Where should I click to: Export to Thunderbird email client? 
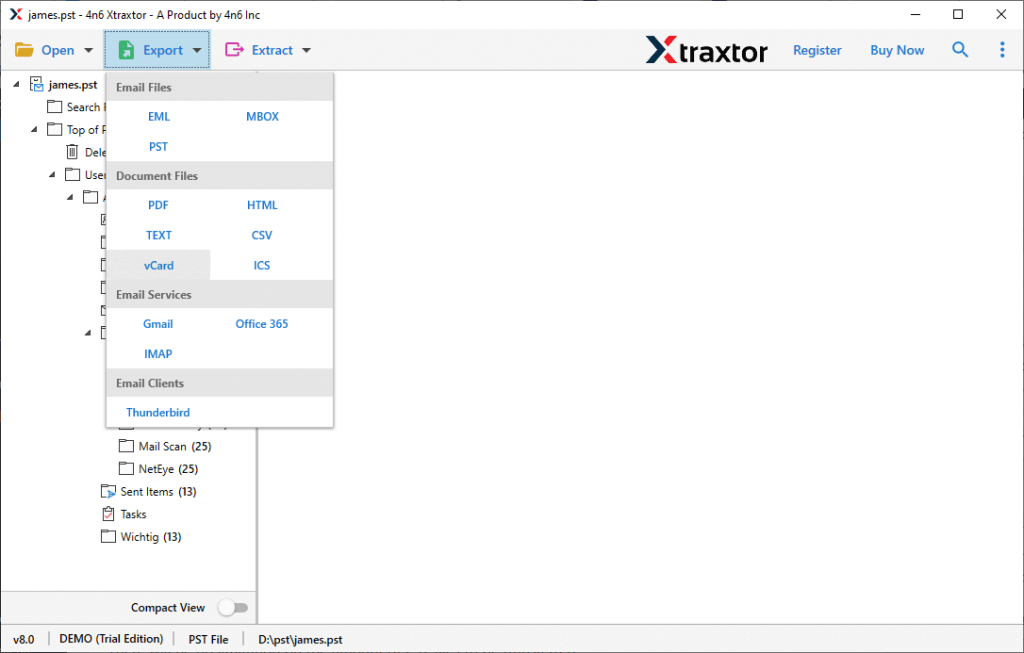(158, 413)
